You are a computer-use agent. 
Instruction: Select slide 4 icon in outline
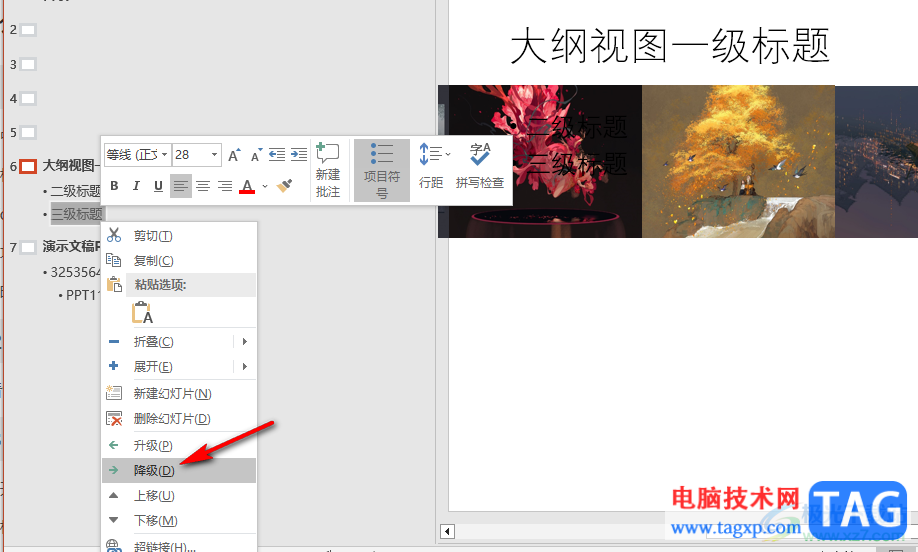(x=28, y=98)
